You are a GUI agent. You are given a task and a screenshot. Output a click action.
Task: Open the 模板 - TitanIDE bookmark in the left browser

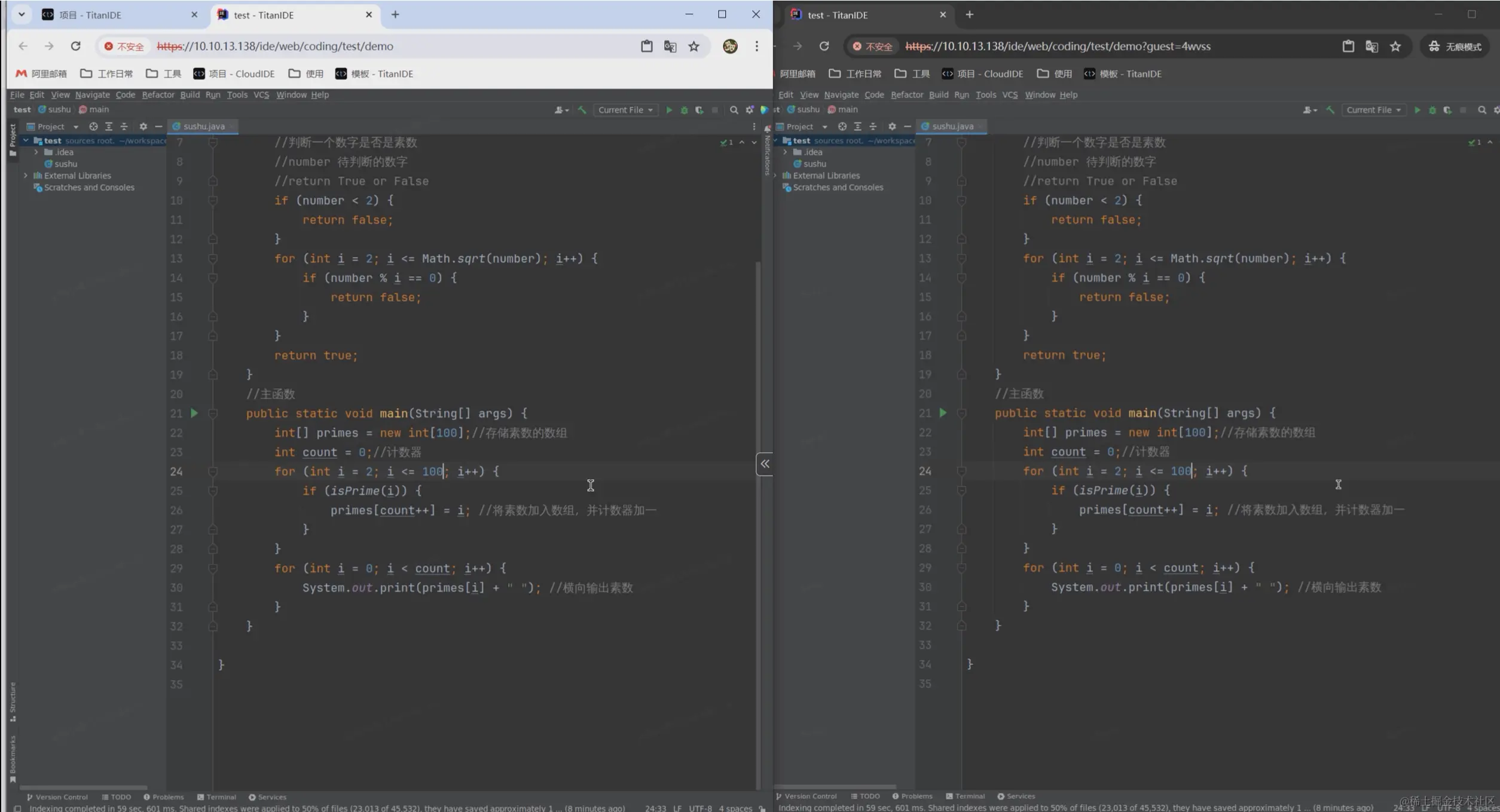click(374, 73)
